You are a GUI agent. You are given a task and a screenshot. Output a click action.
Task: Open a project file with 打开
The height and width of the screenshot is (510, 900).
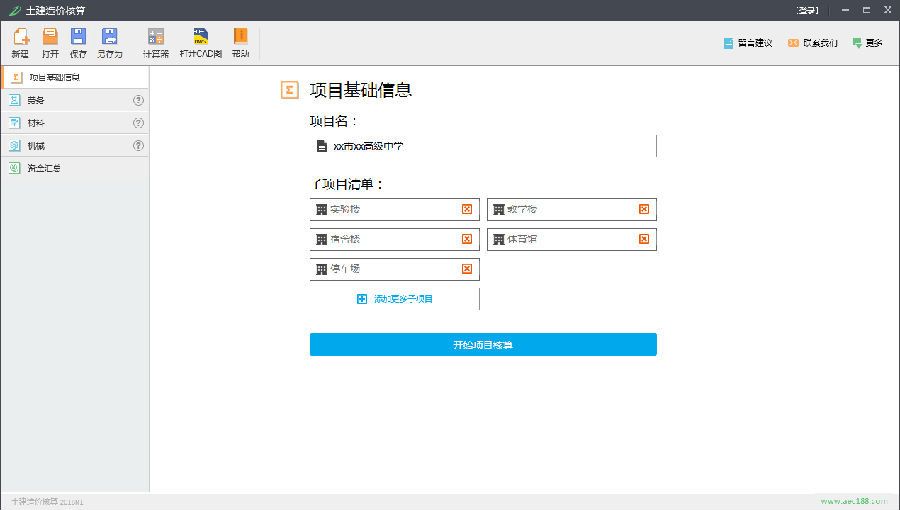coord(51,43)
